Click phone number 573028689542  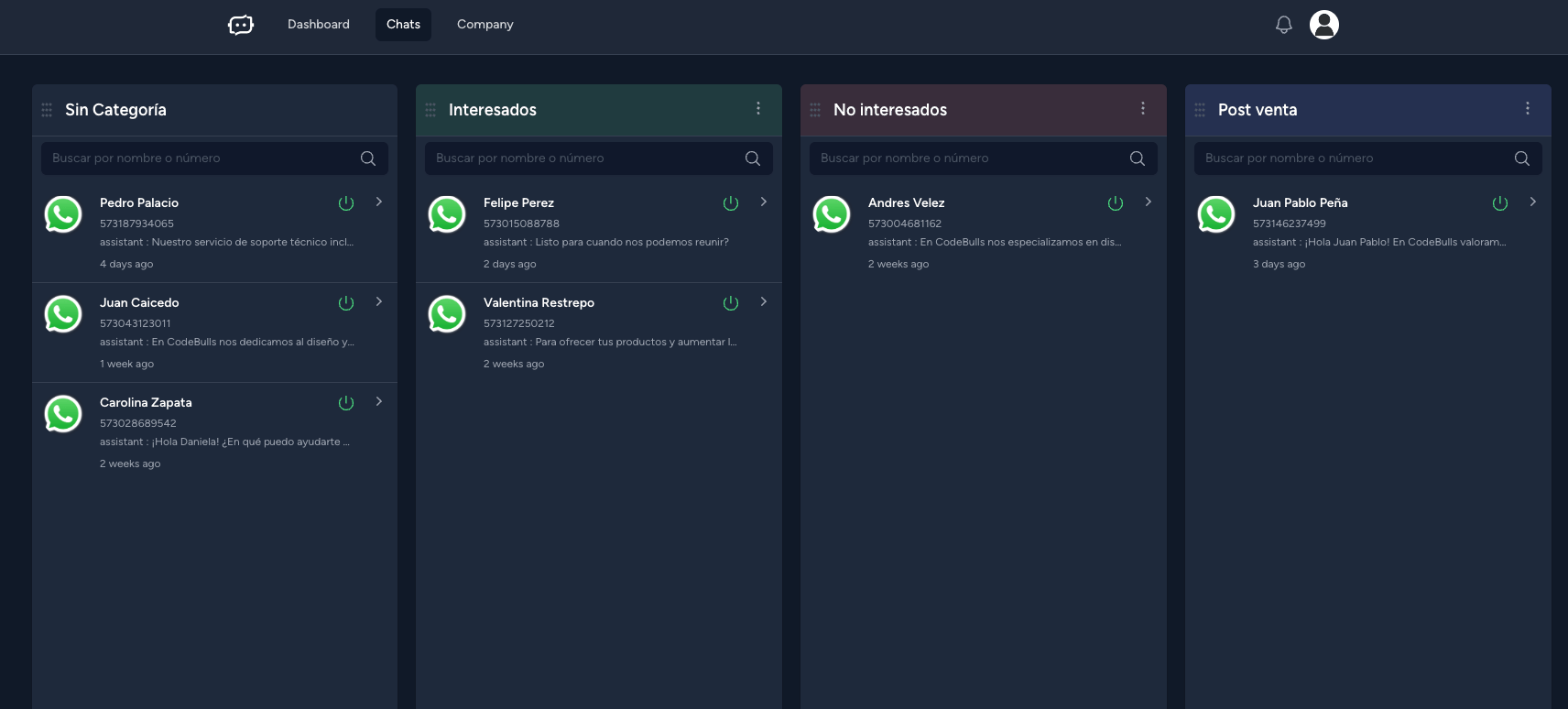coord(137,423)
